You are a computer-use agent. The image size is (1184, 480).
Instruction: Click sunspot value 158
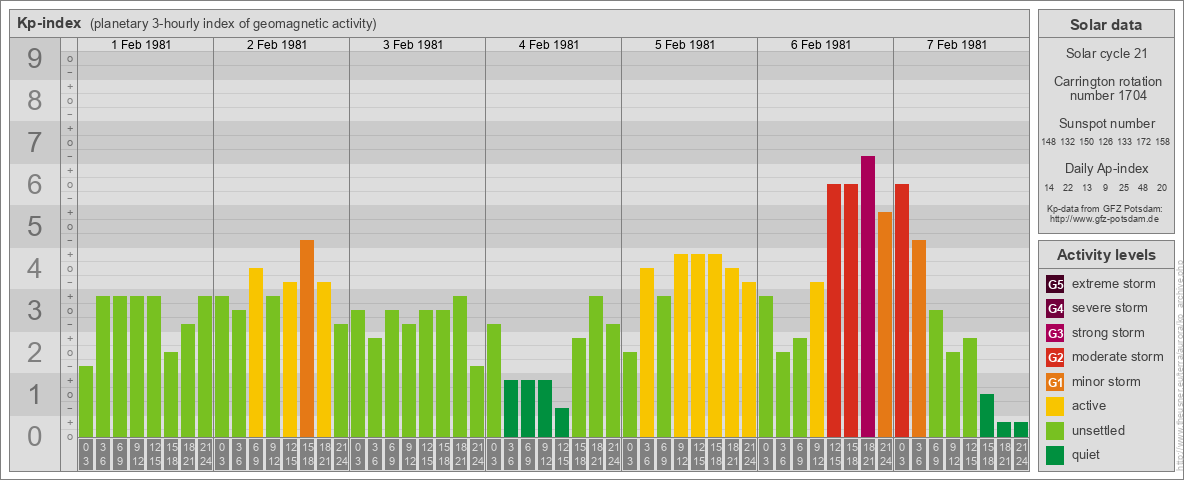point(1164,142)
